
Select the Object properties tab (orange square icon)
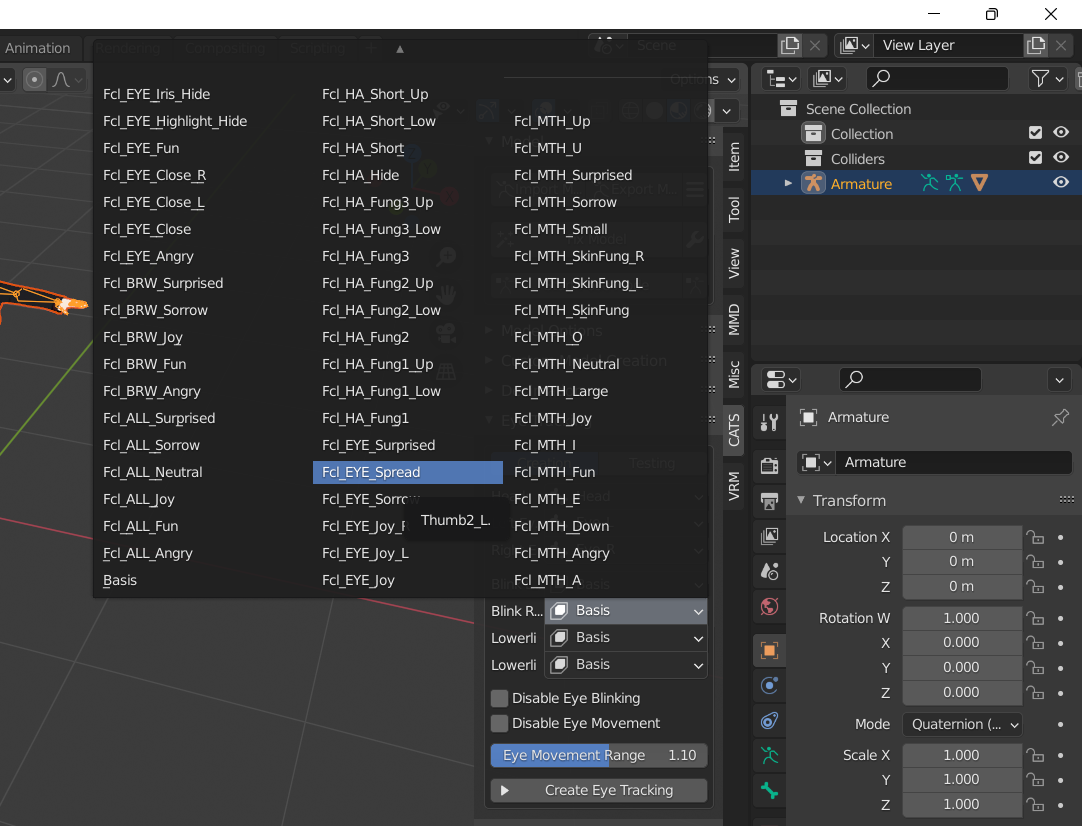click(769, 650)
